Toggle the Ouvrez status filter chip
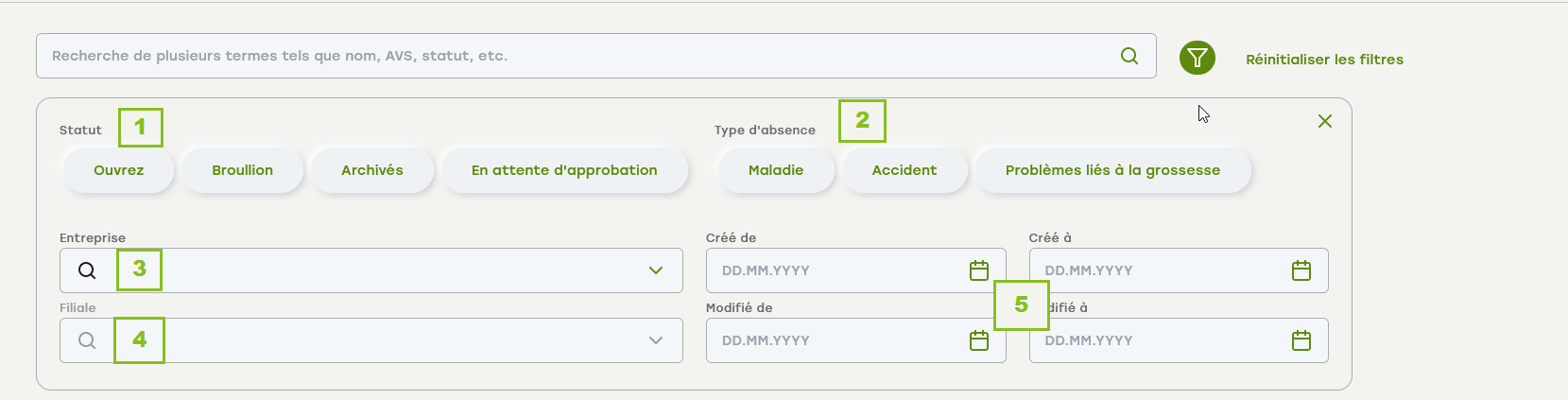This screenshot has height=400, width=1568. 119,170
